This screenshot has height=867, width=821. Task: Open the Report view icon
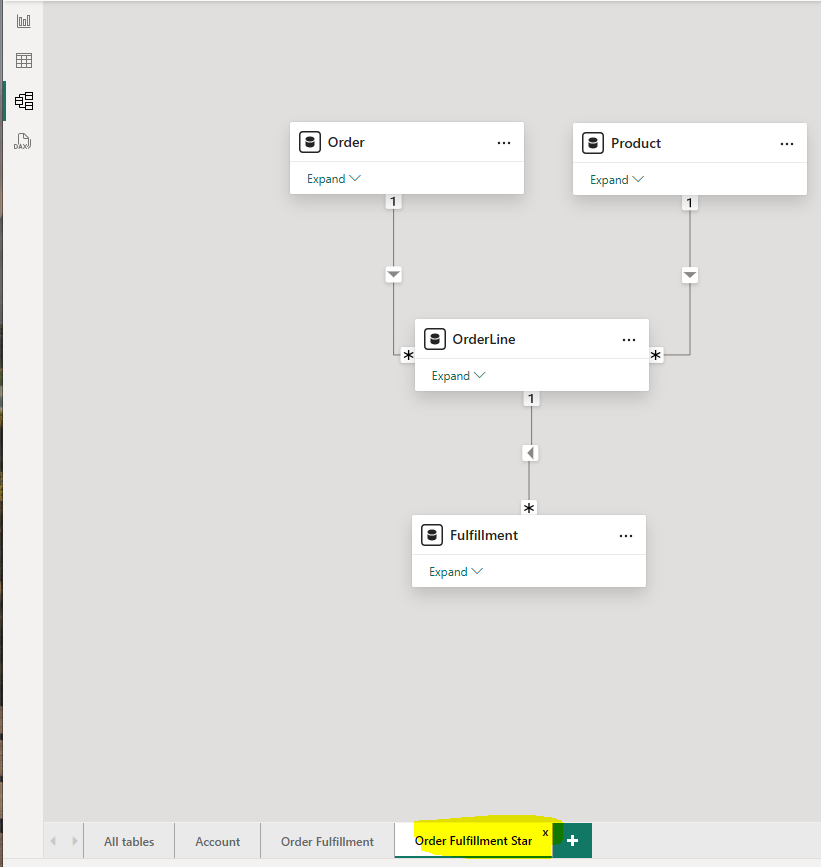coord(24,22)
